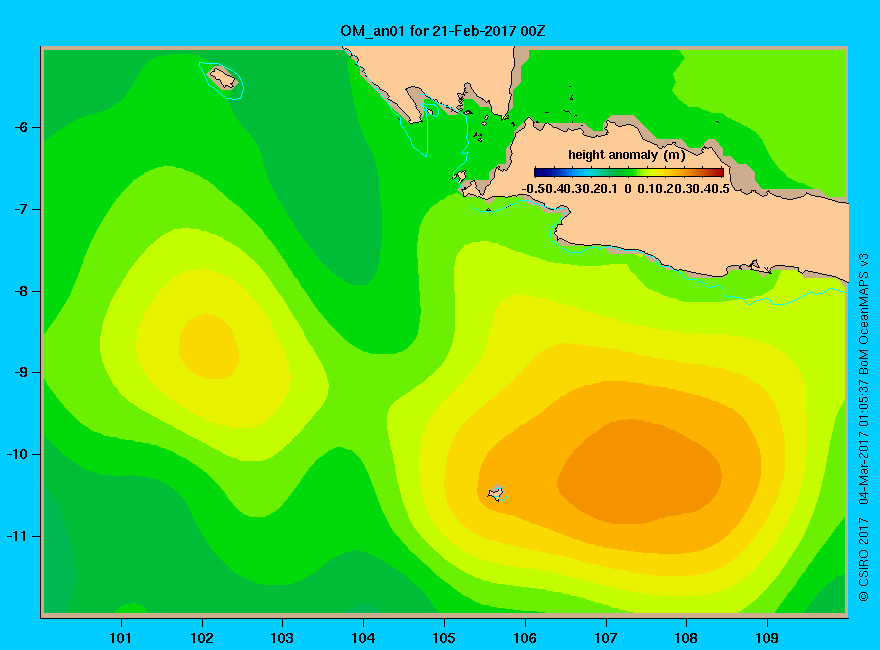Click longitude label 101

click(120, 638)
